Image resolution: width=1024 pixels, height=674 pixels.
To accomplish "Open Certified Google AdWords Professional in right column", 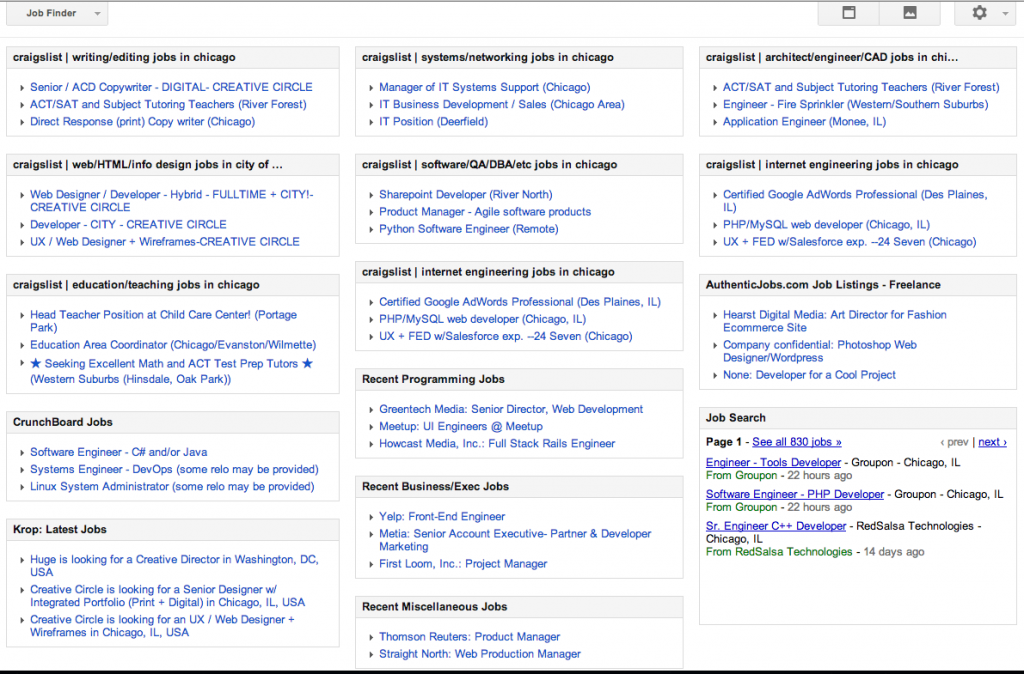I will coord(855,201).
